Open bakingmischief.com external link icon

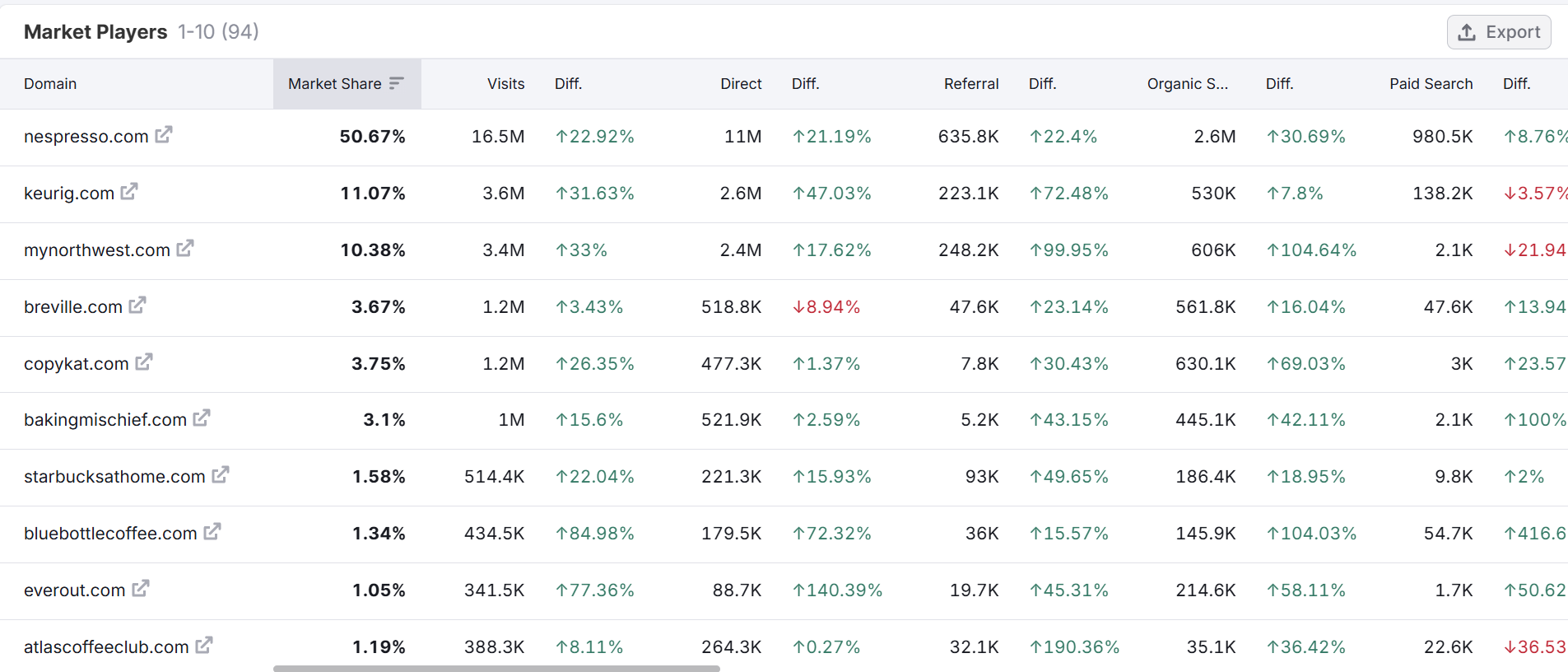(x=202, y=418)
